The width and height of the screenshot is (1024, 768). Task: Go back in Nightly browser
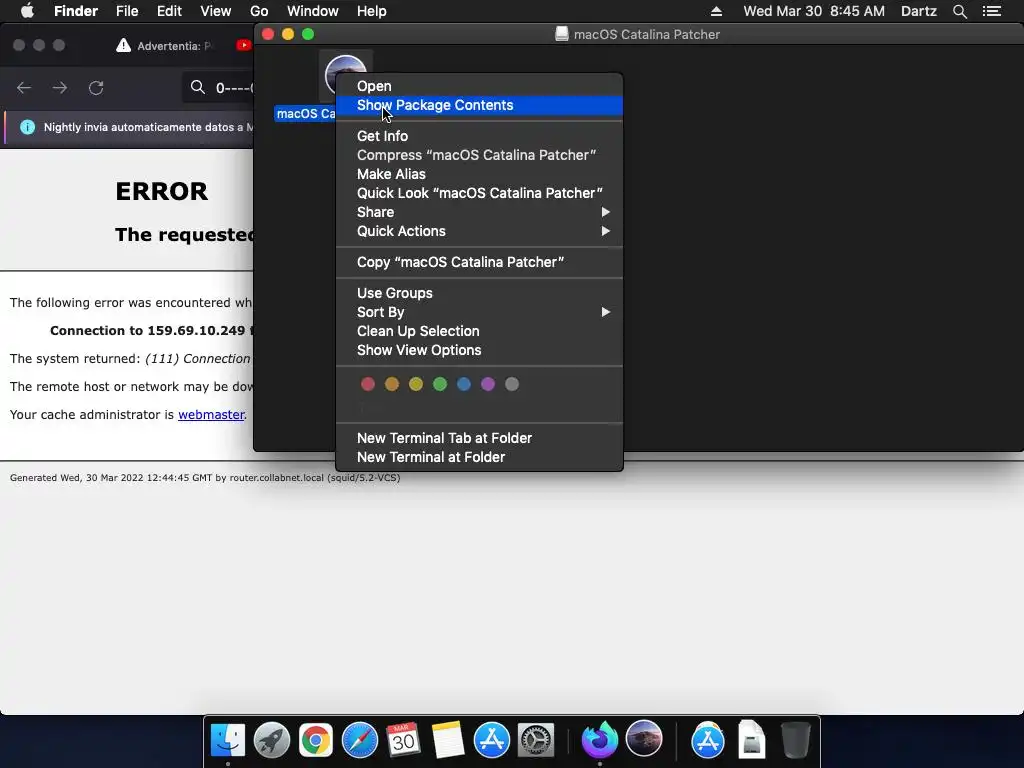24,88
